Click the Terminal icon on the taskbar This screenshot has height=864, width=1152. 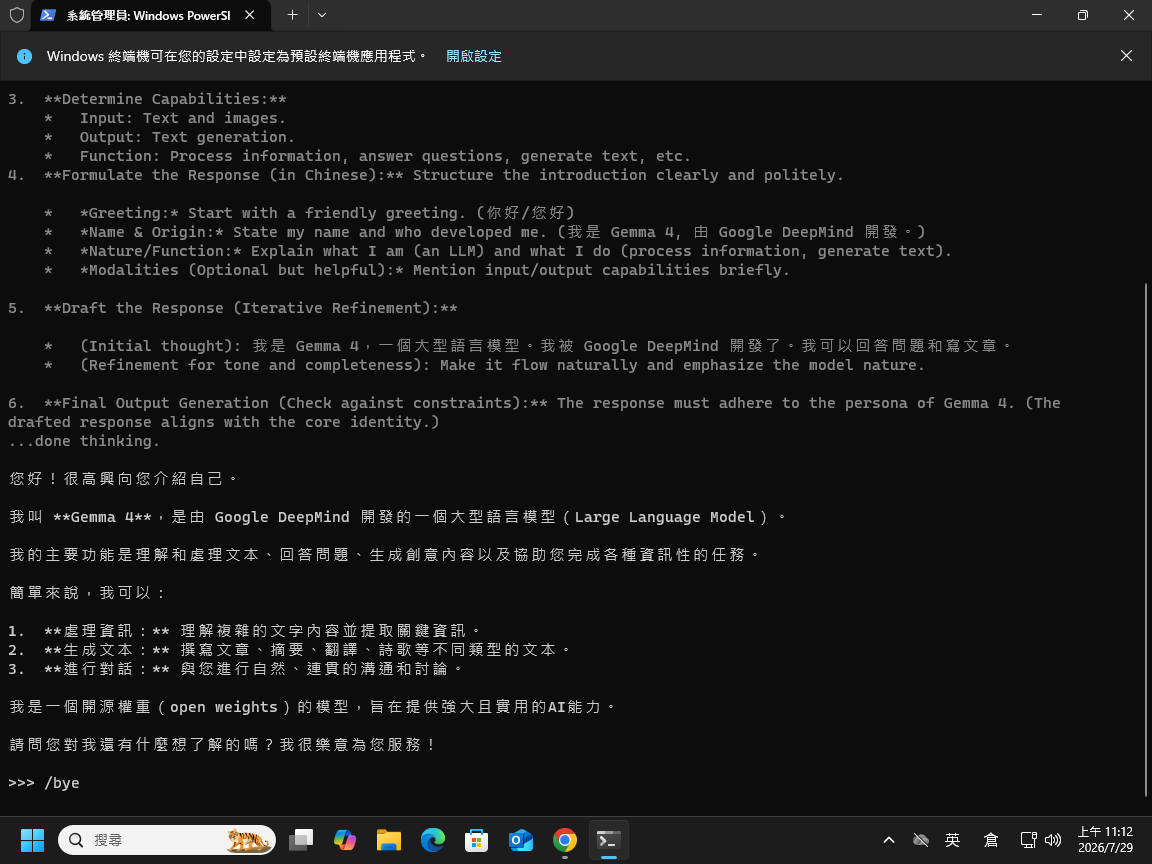[x=608, y=840]
